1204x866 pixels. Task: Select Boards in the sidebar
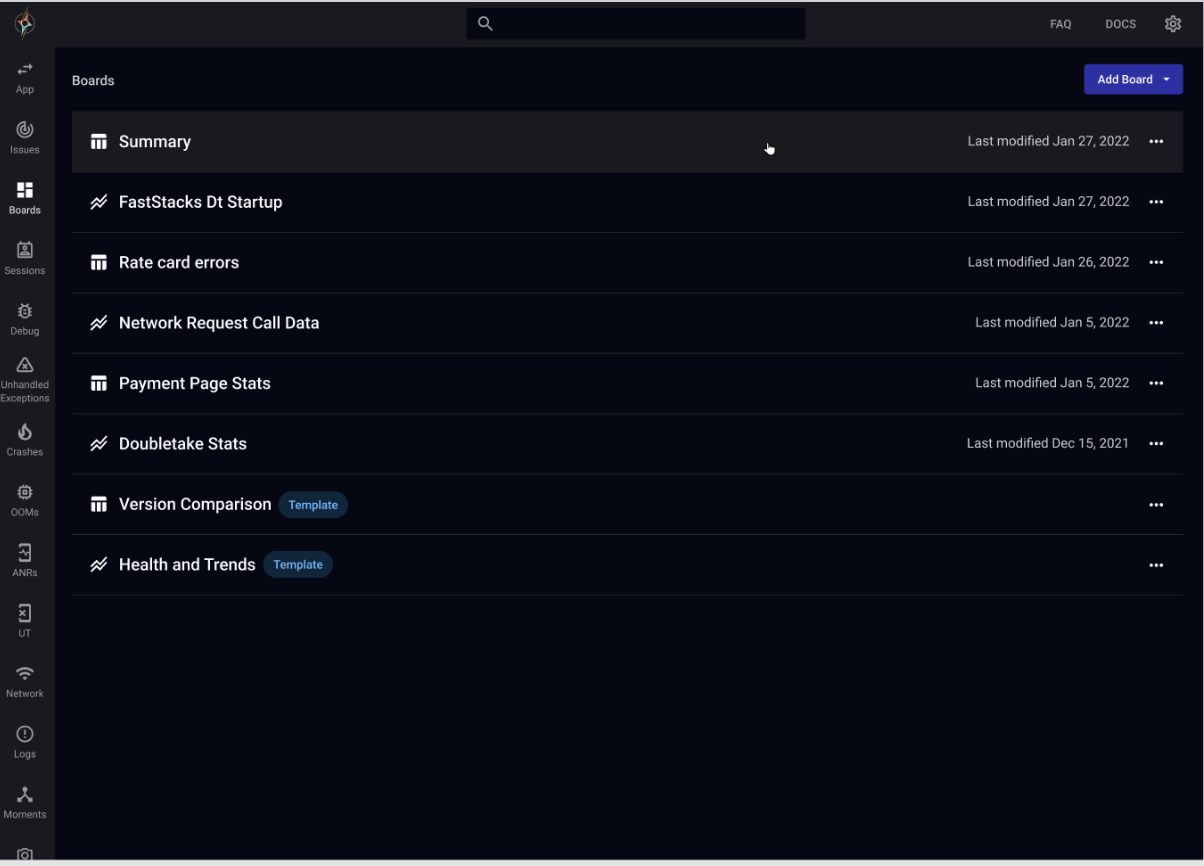click(25, 198)
